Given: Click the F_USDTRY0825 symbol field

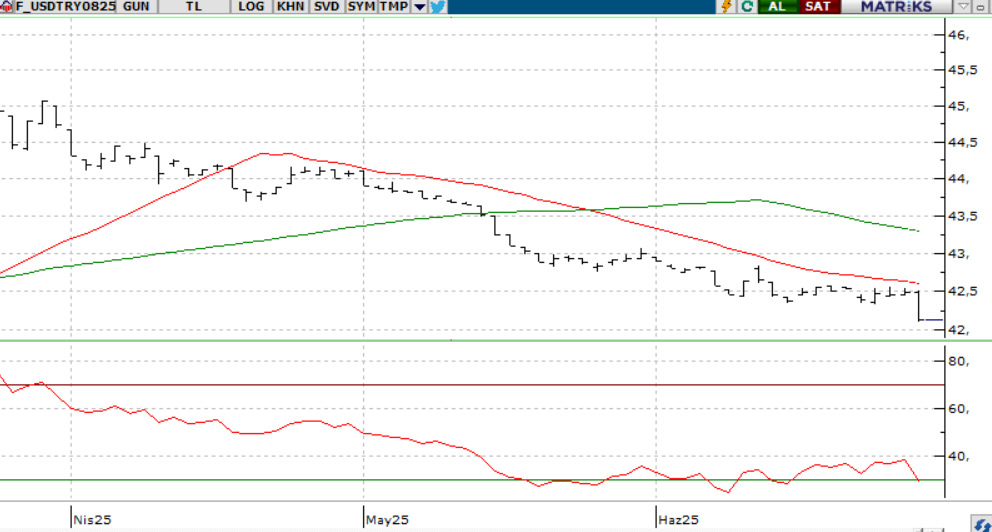Looking at the screenshot, I should tap(66, 7).
